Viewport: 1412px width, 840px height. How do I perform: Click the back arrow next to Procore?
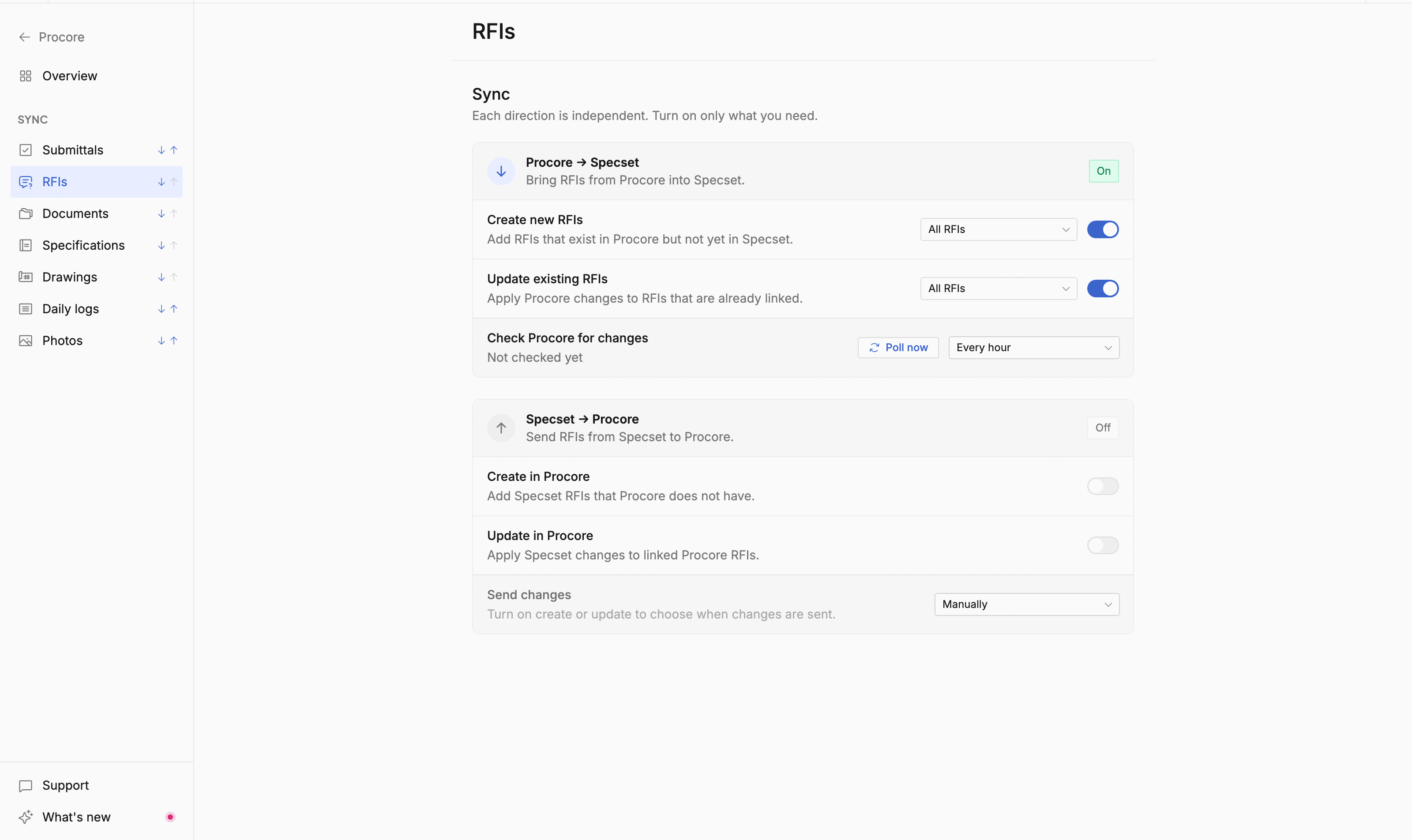coord(24,37)
